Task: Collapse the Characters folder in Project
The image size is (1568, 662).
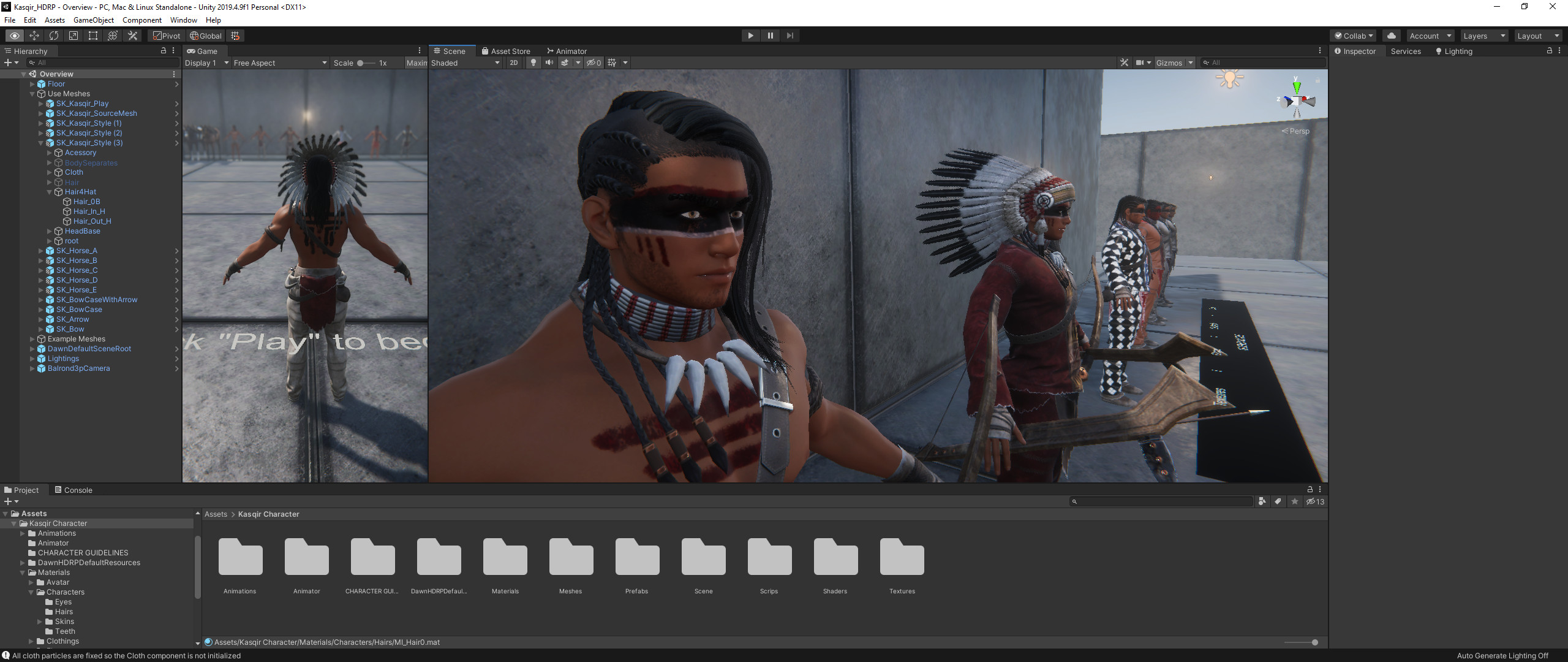Action: [x=31, y=592]
